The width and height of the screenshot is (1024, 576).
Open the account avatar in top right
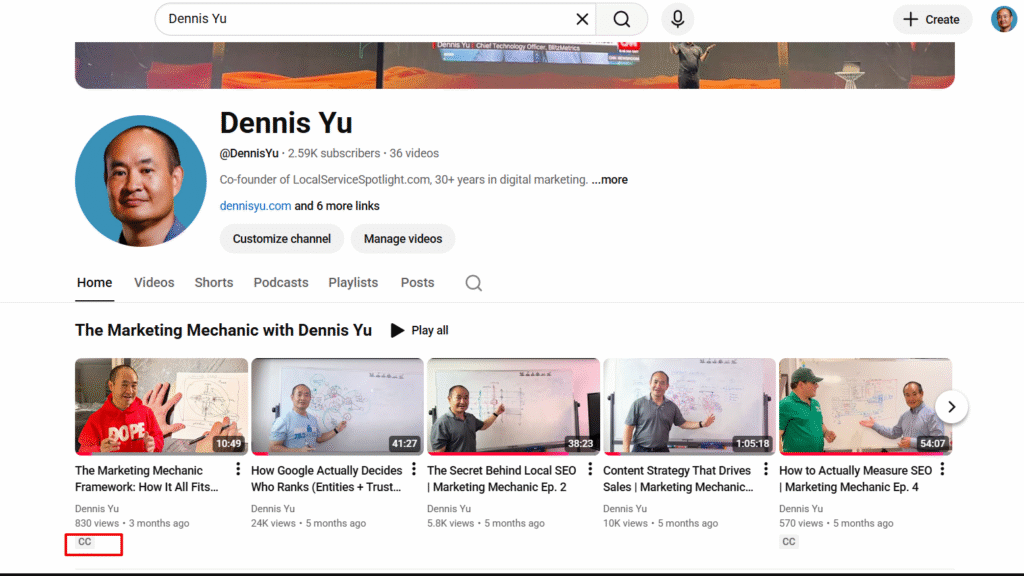click(x=1003, y=19)
